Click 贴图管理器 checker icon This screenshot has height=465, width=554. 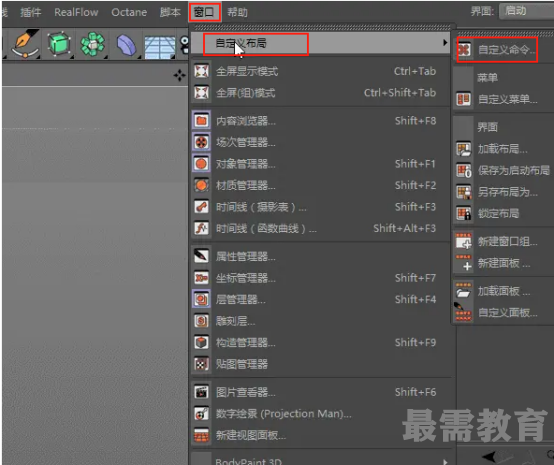coord(201,364)
